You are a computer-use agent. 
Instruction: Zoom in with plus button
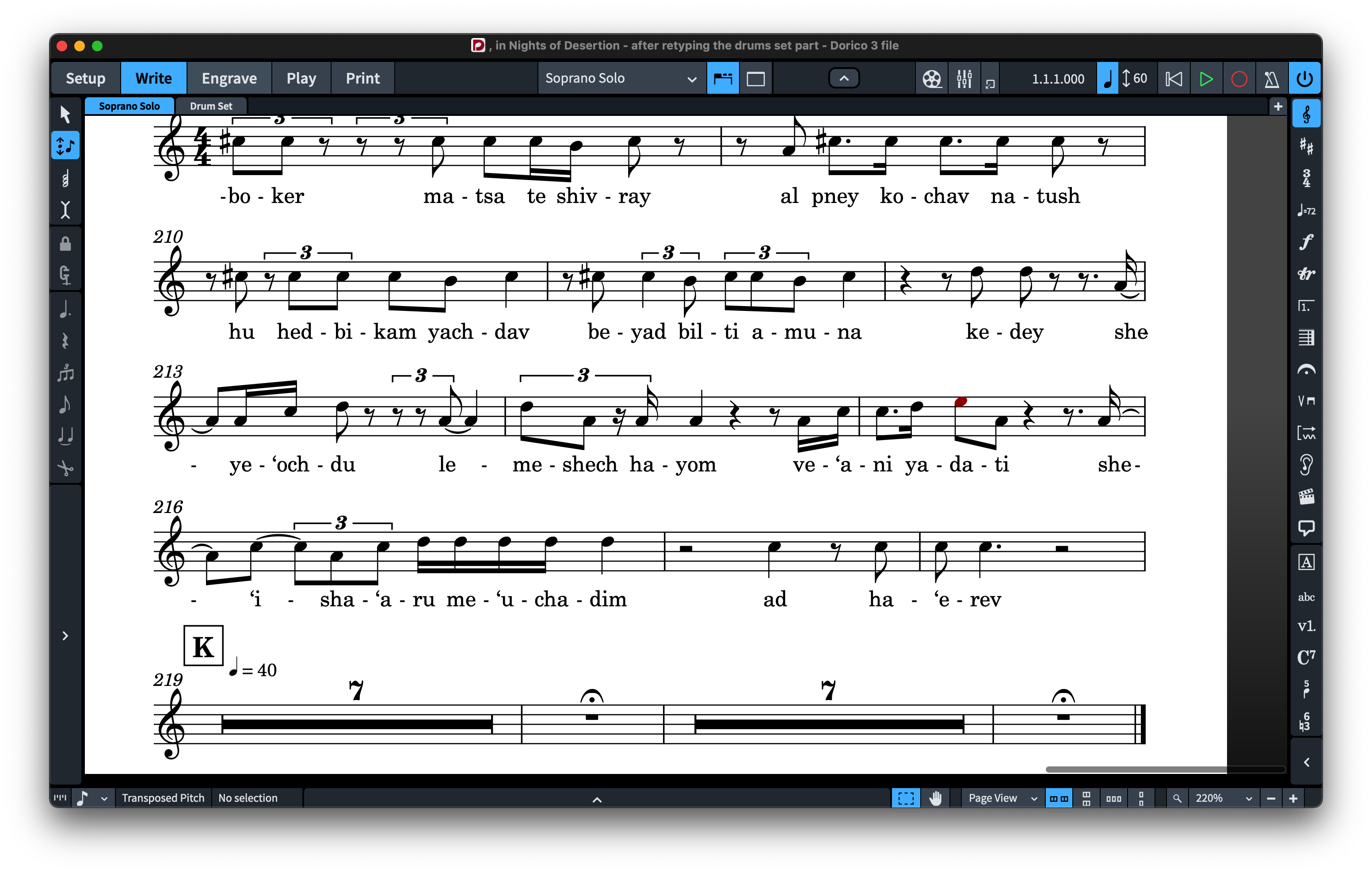tap(1293, 798)
